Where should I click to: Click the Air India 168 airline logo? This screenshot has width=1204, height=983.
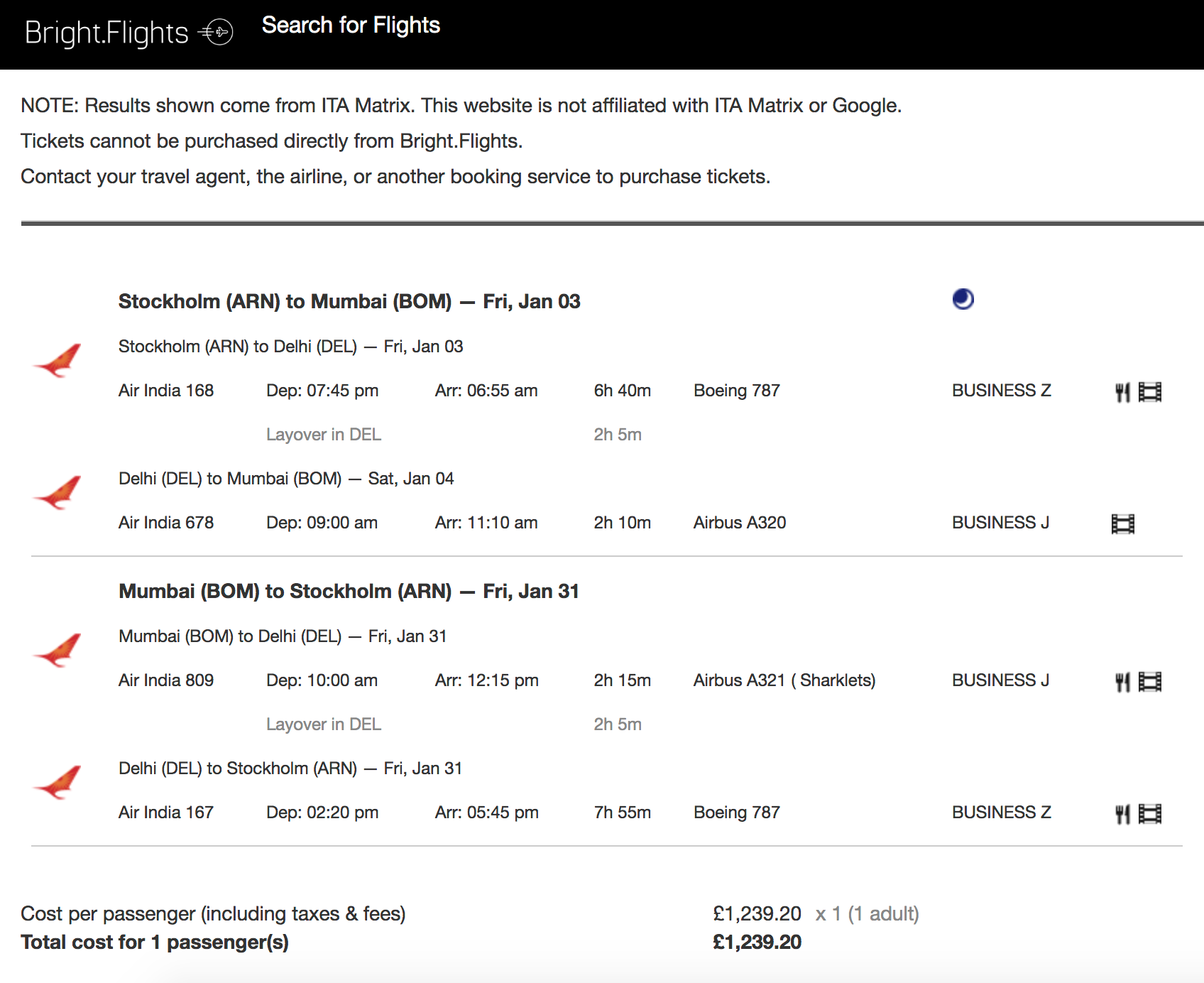click(58, 361)
